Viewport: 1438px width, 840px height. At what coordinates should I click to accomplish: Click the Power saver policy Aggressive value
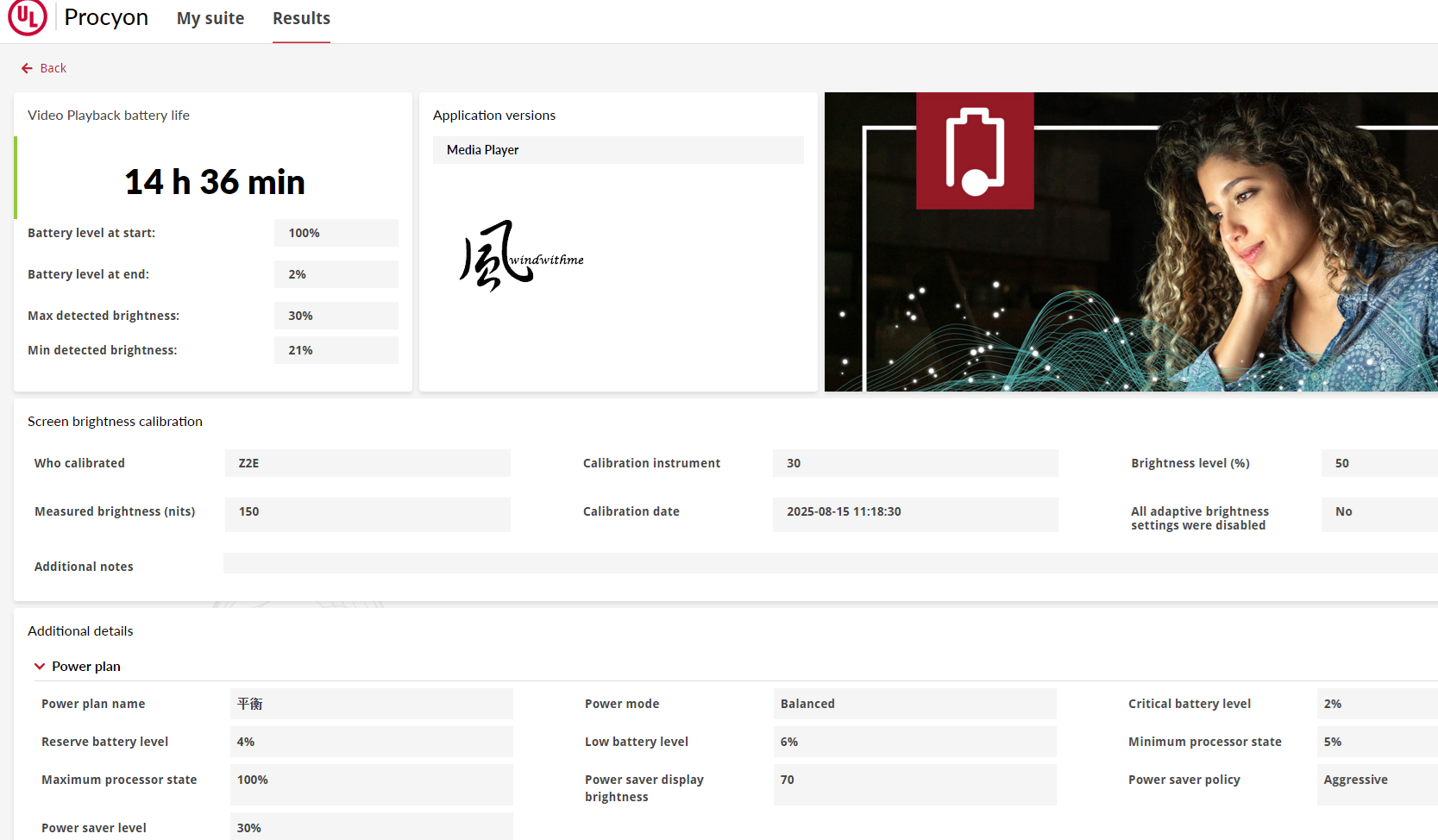pyautogui.click(x=1376, y=780)
